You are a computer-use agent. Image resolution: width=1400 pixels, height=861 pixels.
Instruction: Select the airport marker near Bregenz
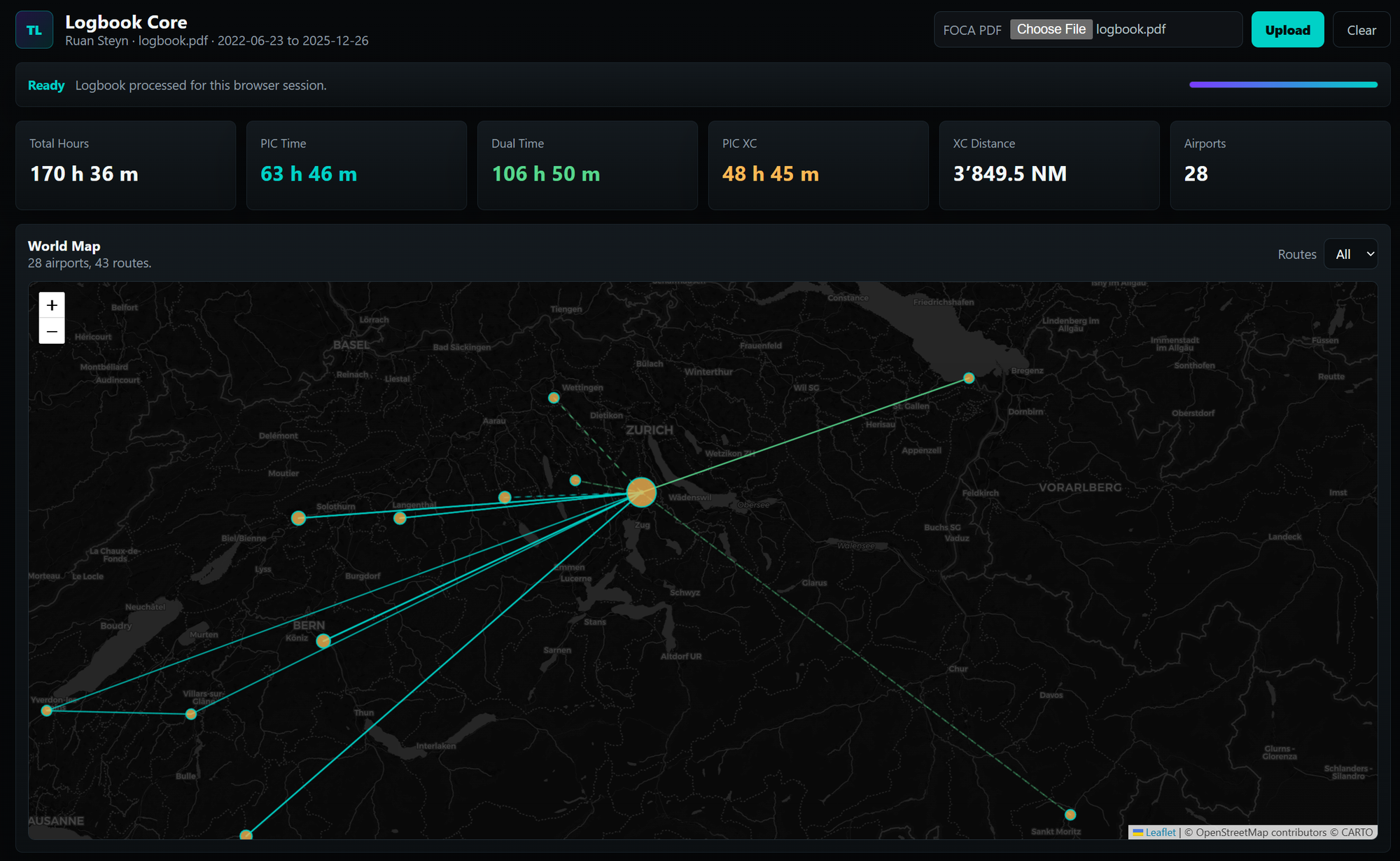pyautogui.click(x=969, y=378)
